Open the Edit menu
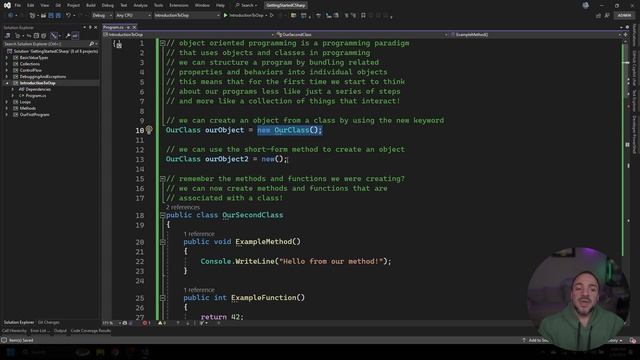The image size is (640, 360). coord(31,5)
